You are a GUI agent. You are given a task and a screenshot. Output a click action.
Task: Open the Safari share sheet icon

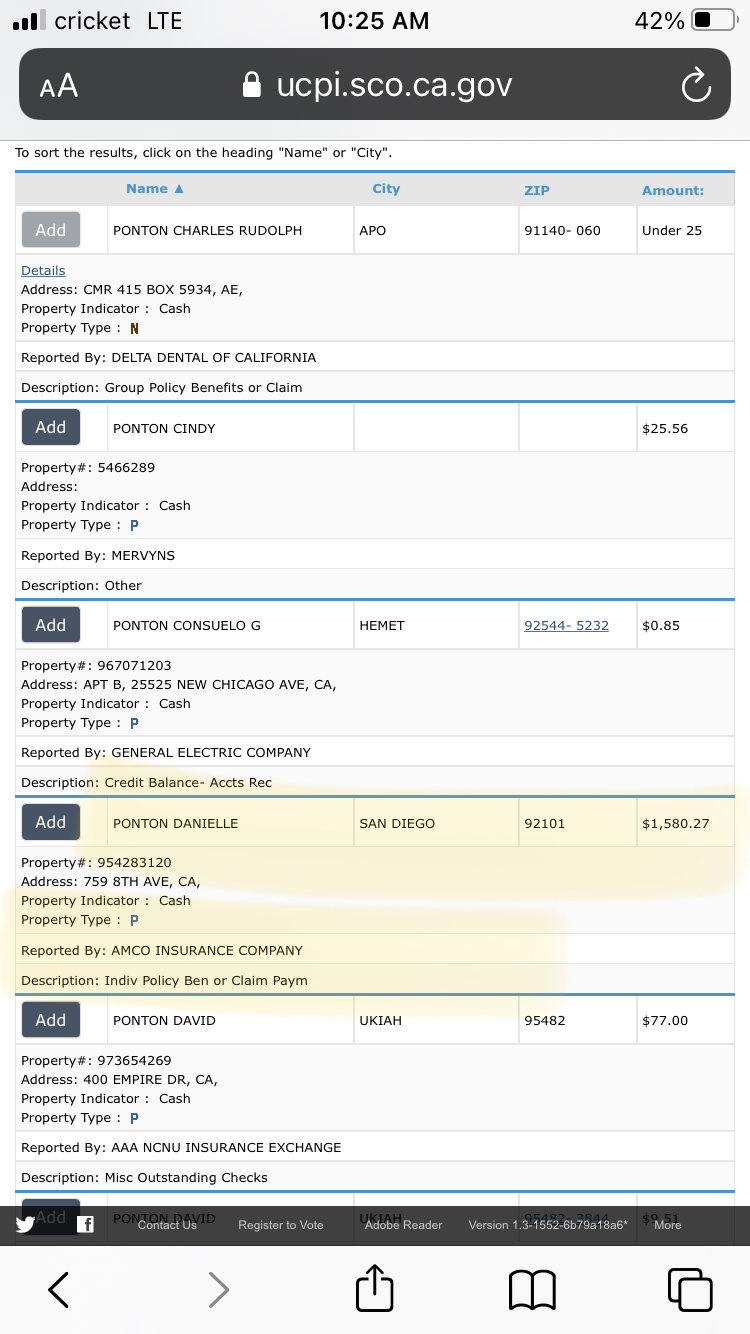click(375, 1287)
